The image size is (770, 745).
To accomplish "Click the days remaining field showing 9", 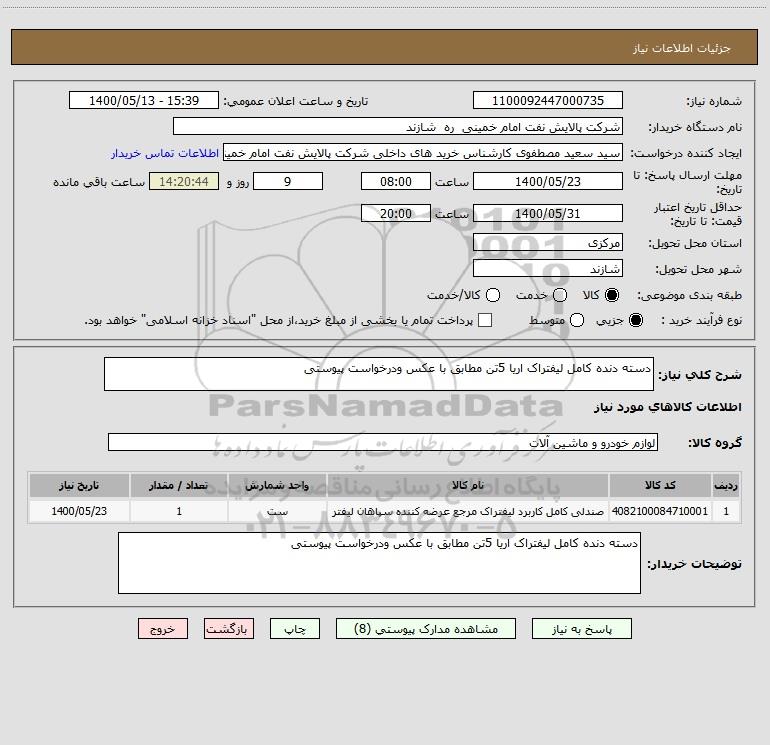I will [288, 181].
